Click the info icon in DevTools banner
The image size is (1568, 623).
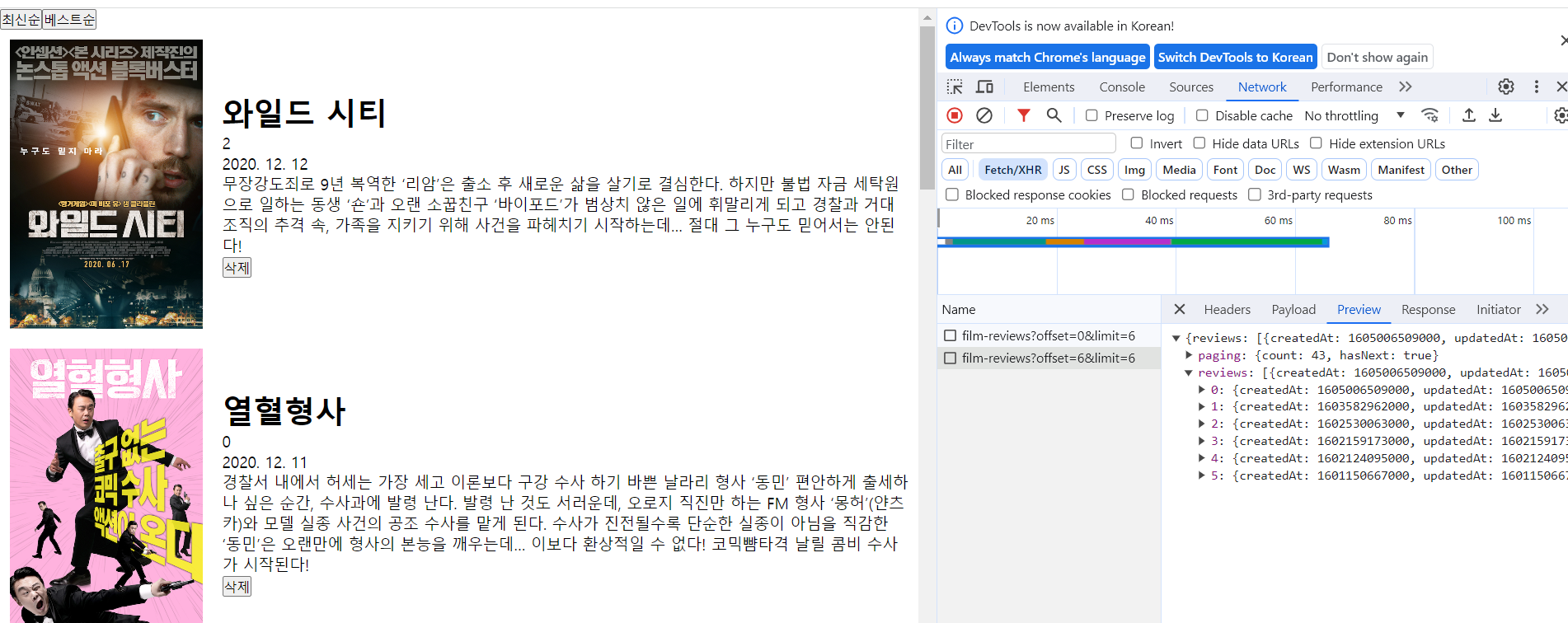(955, 26)
